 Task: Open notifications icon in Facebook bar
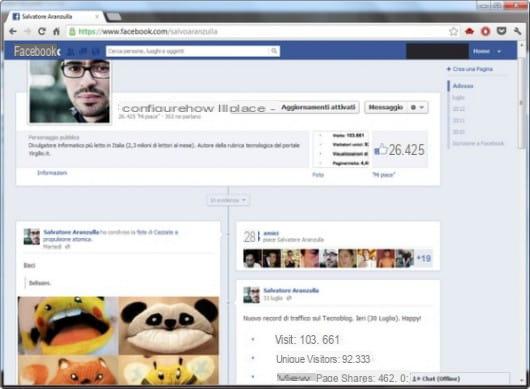(x=96, y=51)
